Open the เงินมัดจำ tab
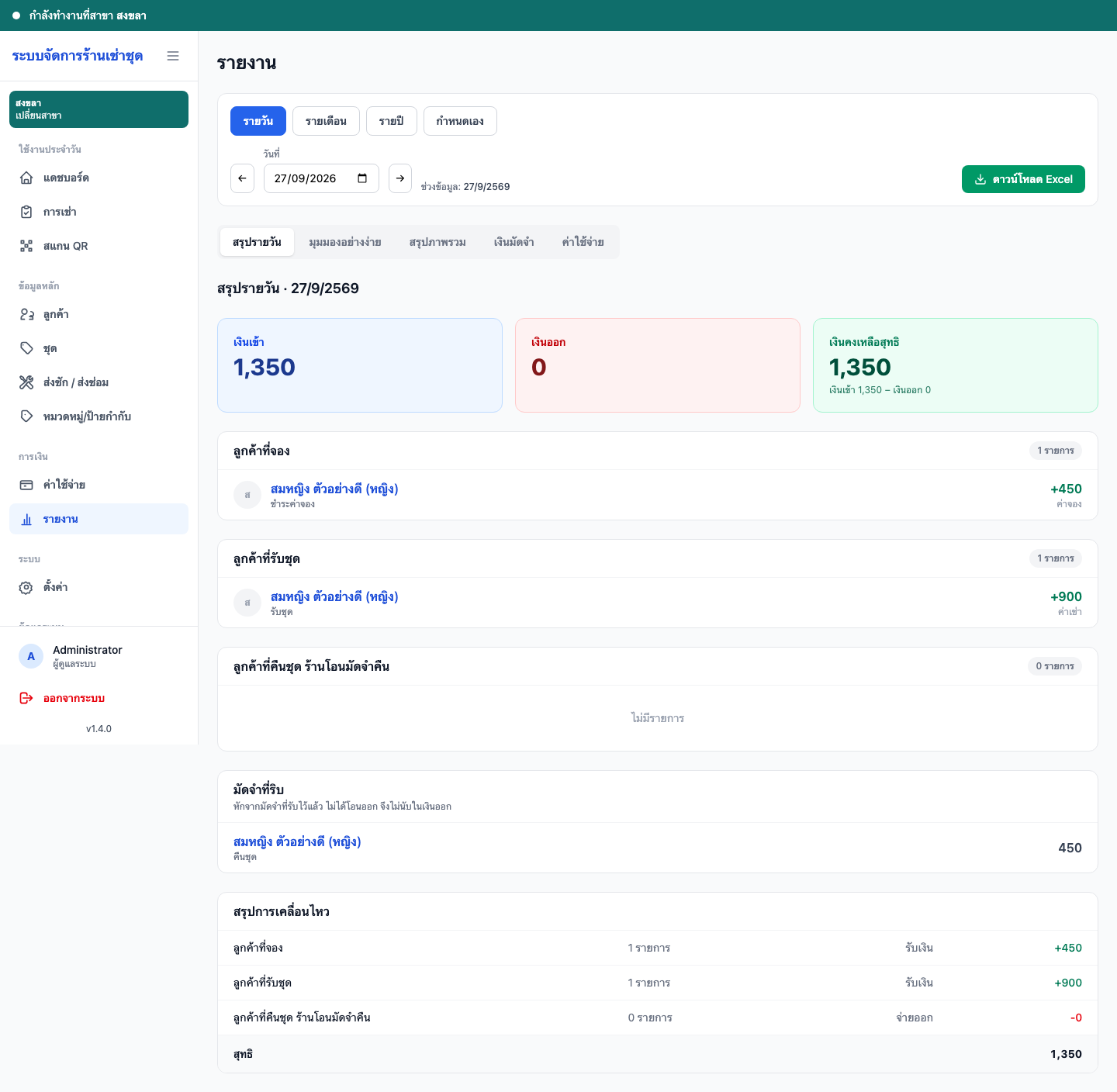Viewport: 1117px width, 1092px height. pyautogui.click(x=514, y=242)
